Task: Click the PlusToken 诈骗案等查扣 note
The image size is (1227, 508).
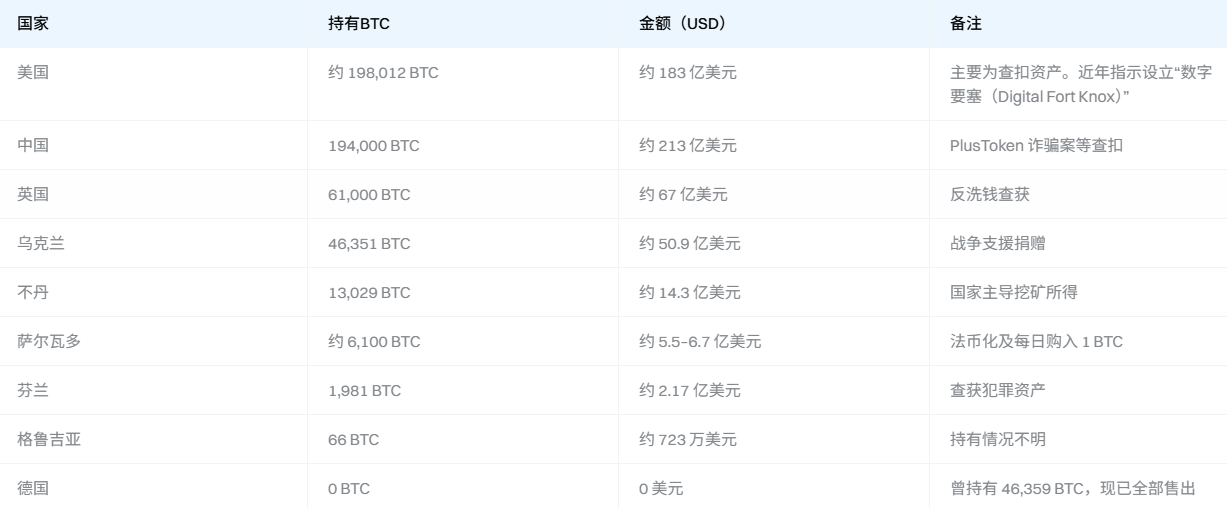Action: 1036,146
